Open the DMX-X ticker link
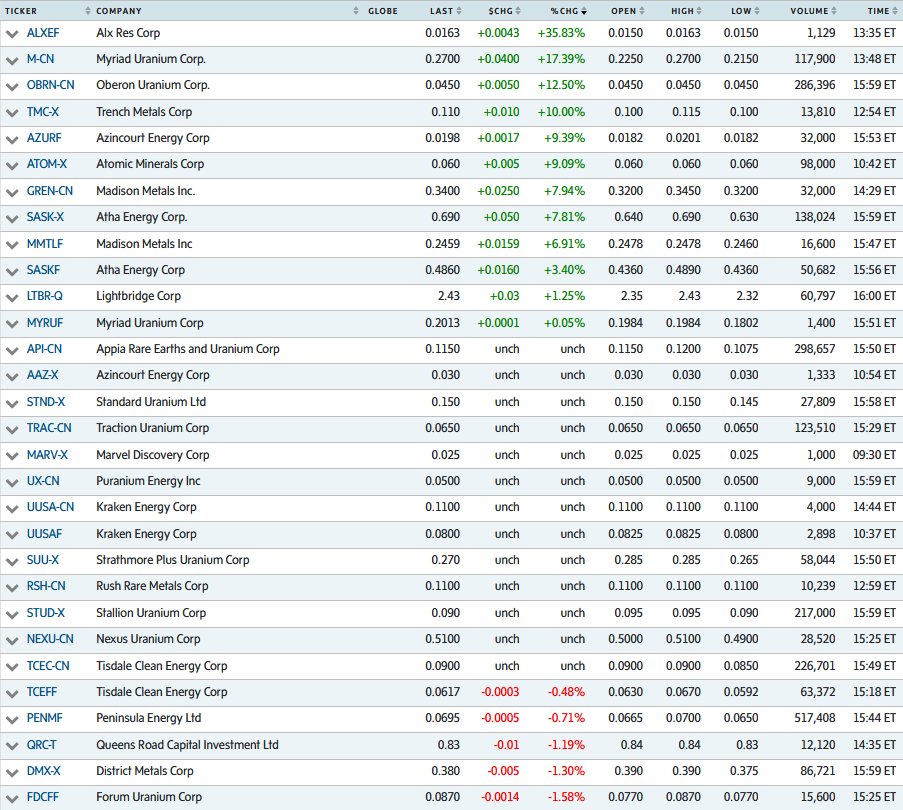The width and height of the screenshot is (903, 810). pyautogui.click(x=43, y=770)
